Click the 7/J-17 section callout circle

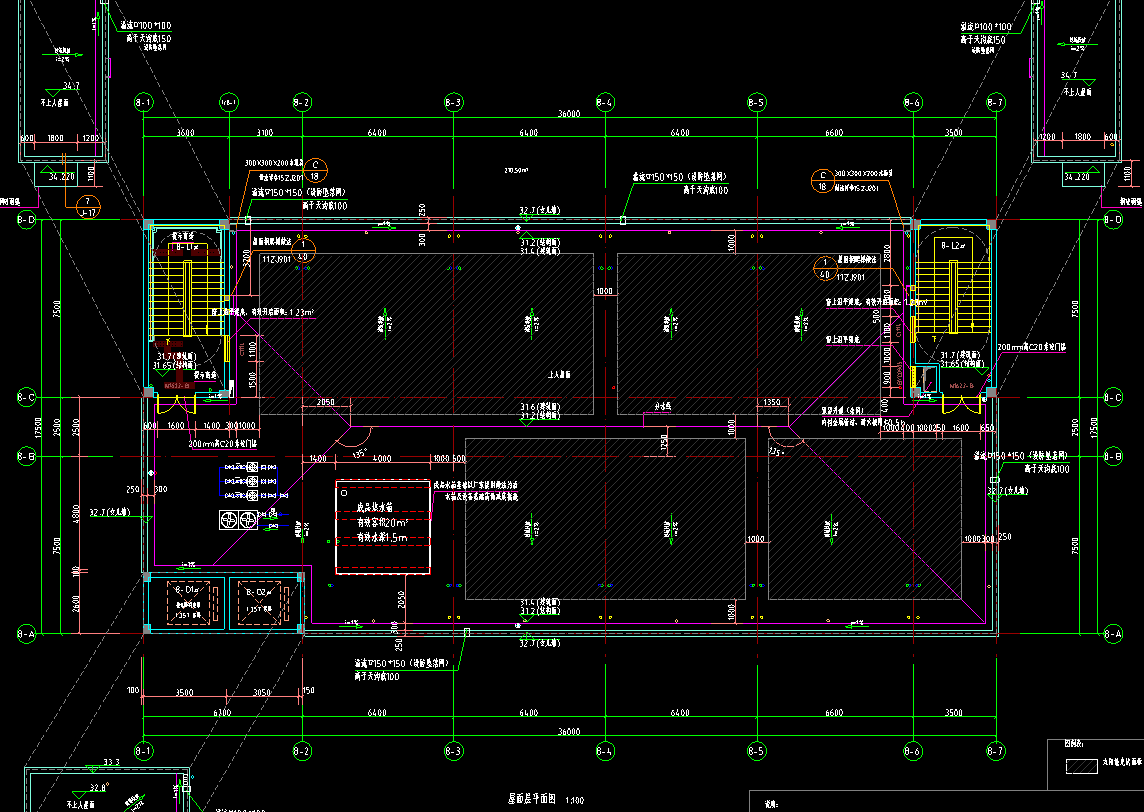click(x=88, y=206)
